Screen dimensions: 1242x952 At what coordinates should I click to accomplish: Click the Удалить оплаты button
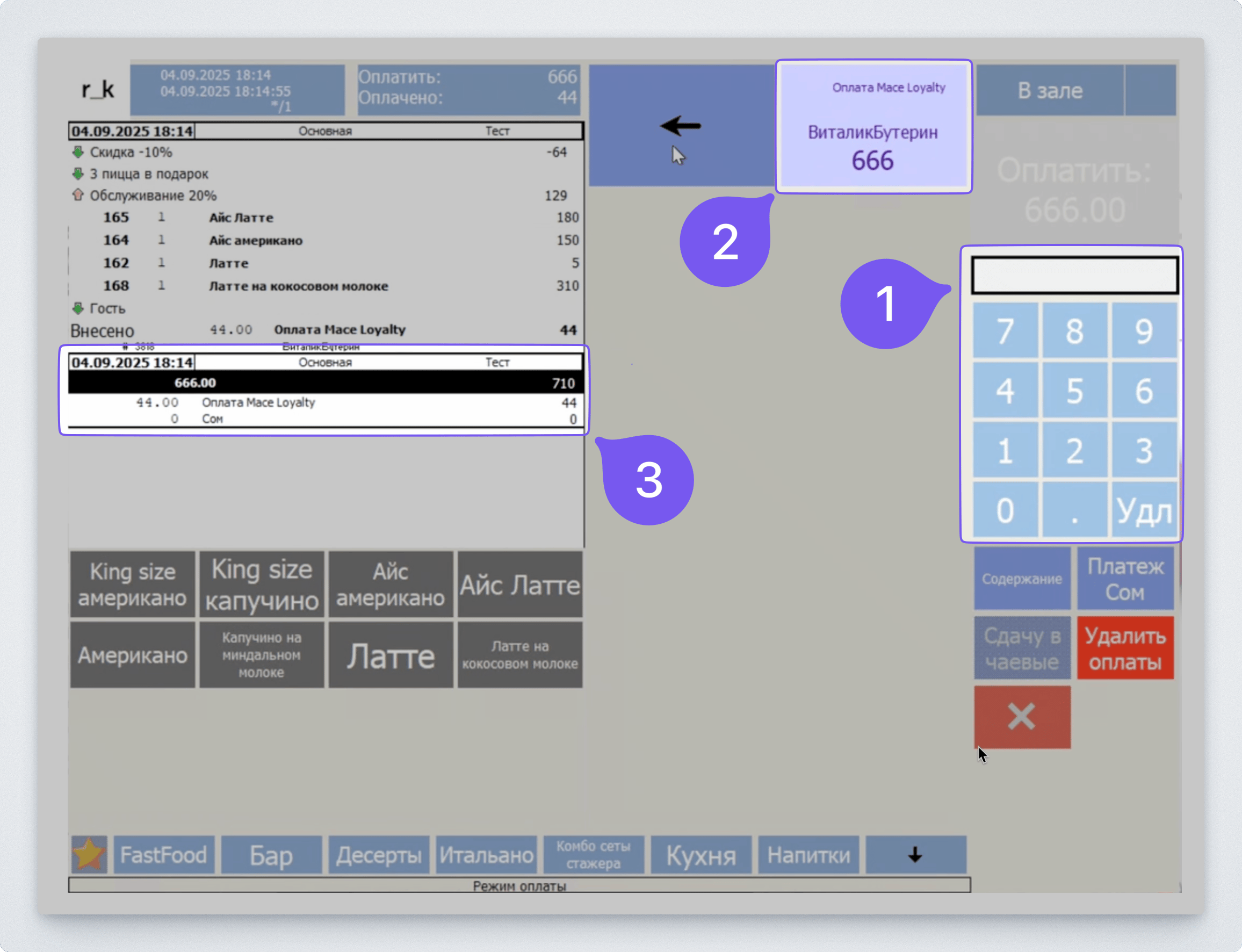[x=1125, y=648]
